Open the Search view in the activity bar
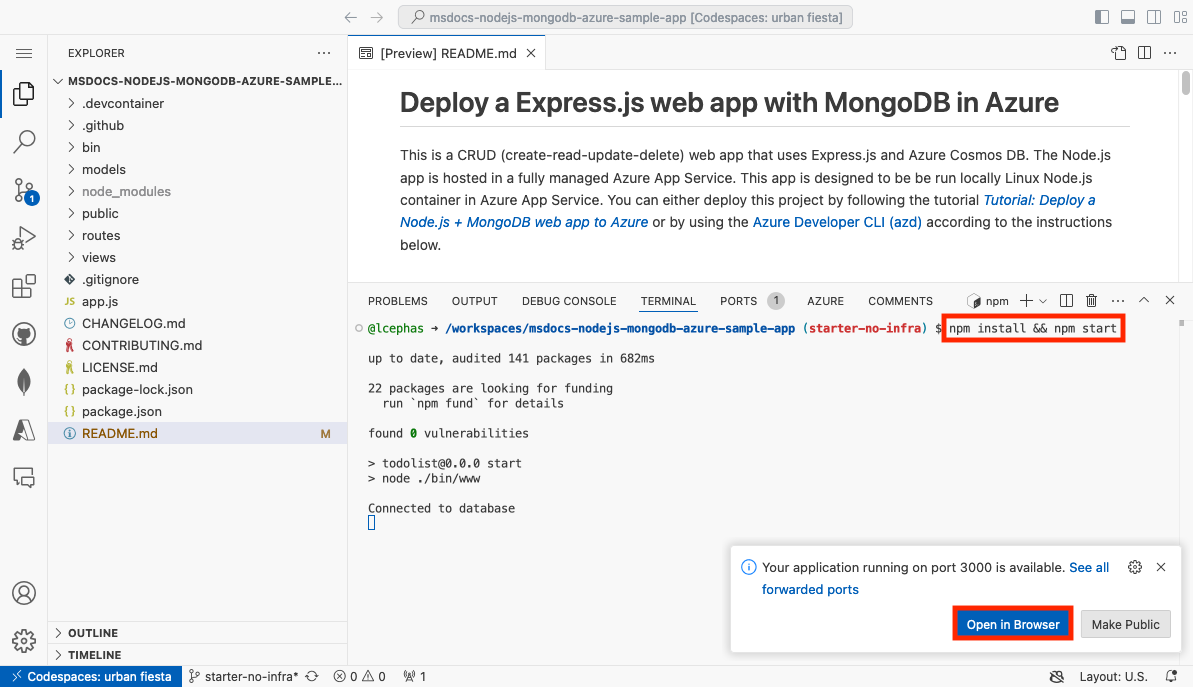The image size is (1193, 687). coord(24,142)
